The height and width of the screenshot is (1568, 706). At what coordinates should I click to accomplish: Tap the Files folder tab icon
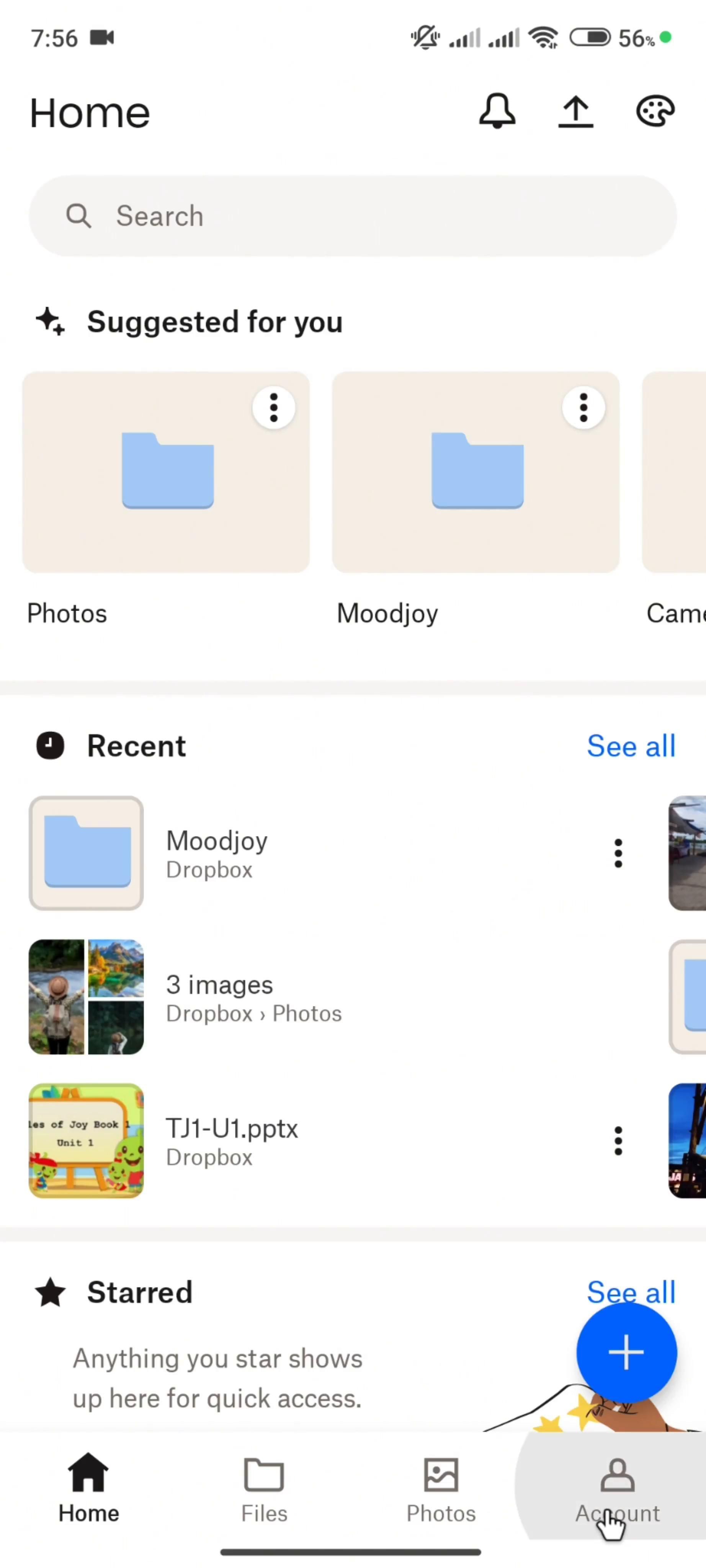[x=263, y=1475]
